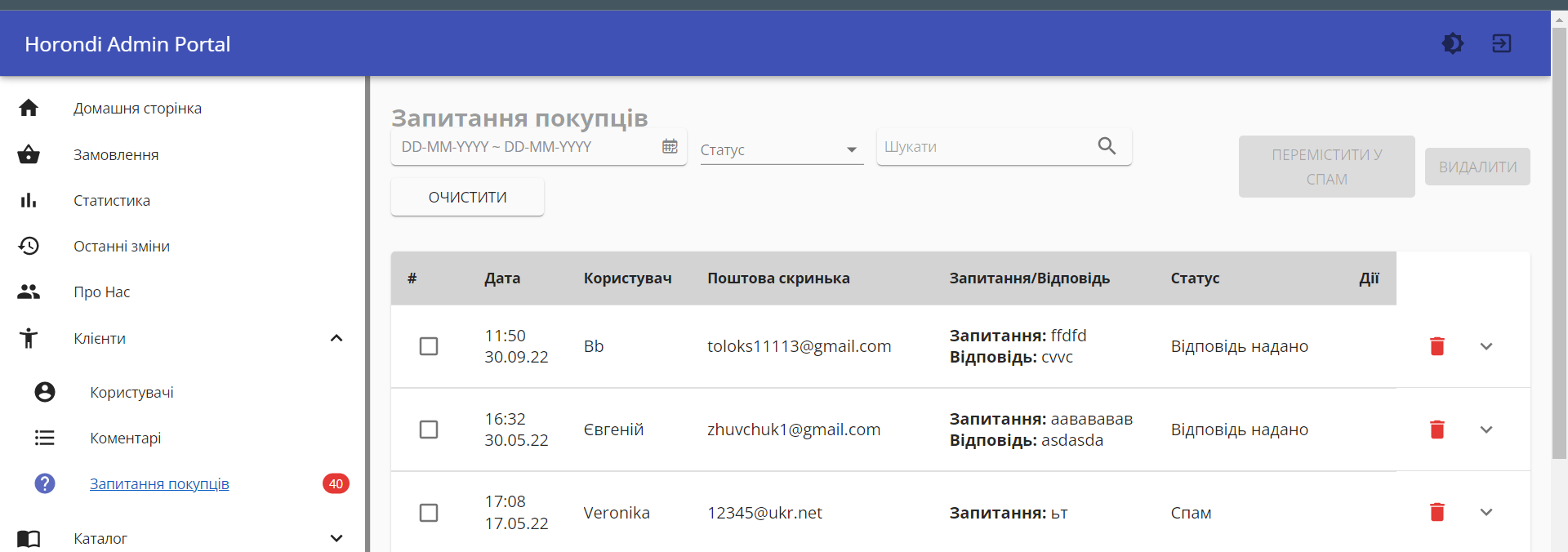Tick the checkbox on Veronika's row
1568x552 pixels.
(429, 513)
